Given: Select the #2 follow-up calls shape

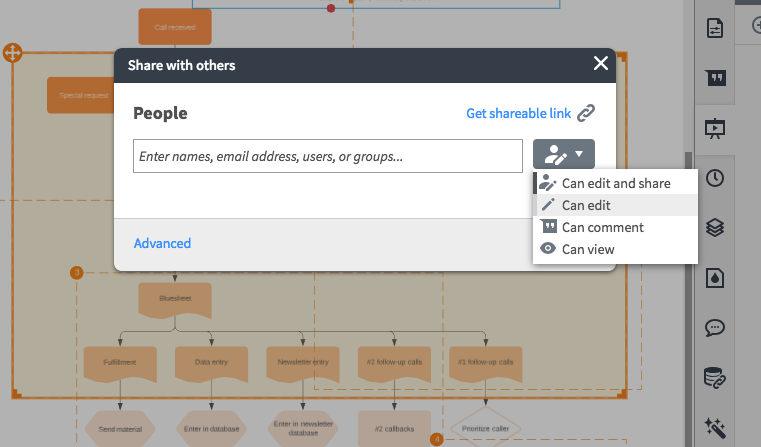Looking at the screenshot, I should click(394, 364).
